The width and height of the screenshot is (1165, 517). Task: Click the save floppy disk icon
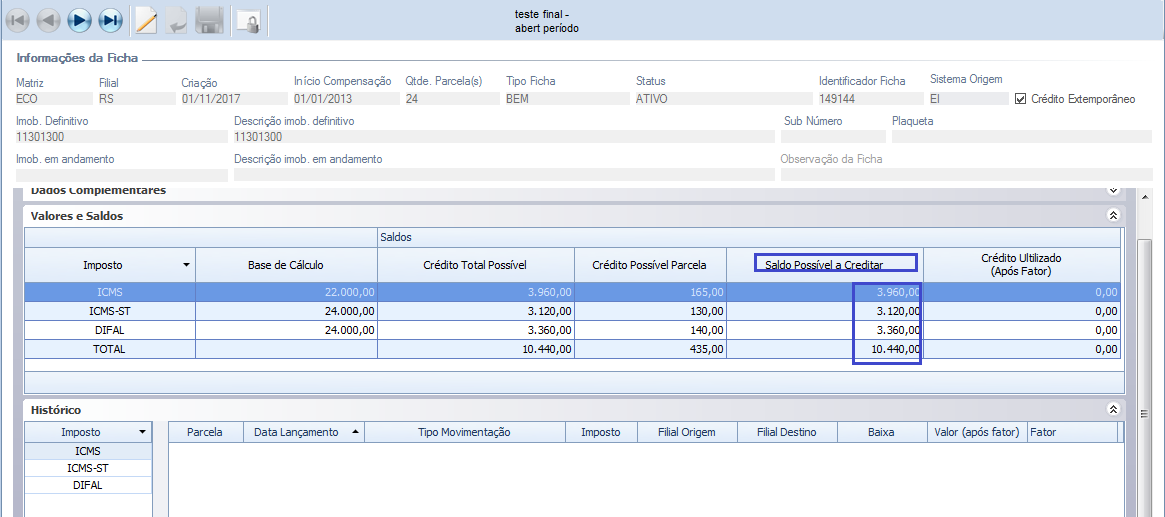point(209,20)
